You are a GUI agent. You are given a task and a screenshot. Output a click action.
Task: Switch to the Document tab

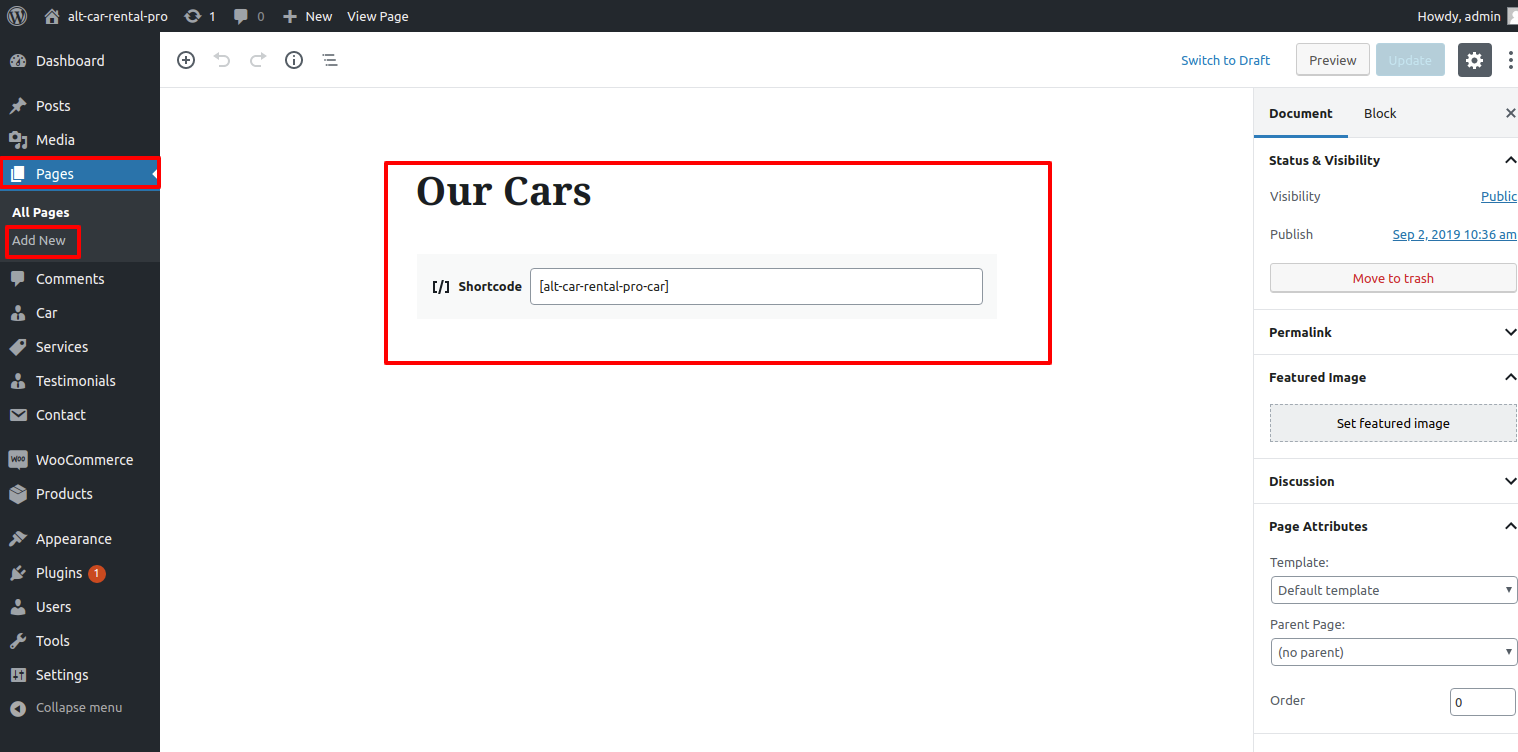coord(1301,113)
